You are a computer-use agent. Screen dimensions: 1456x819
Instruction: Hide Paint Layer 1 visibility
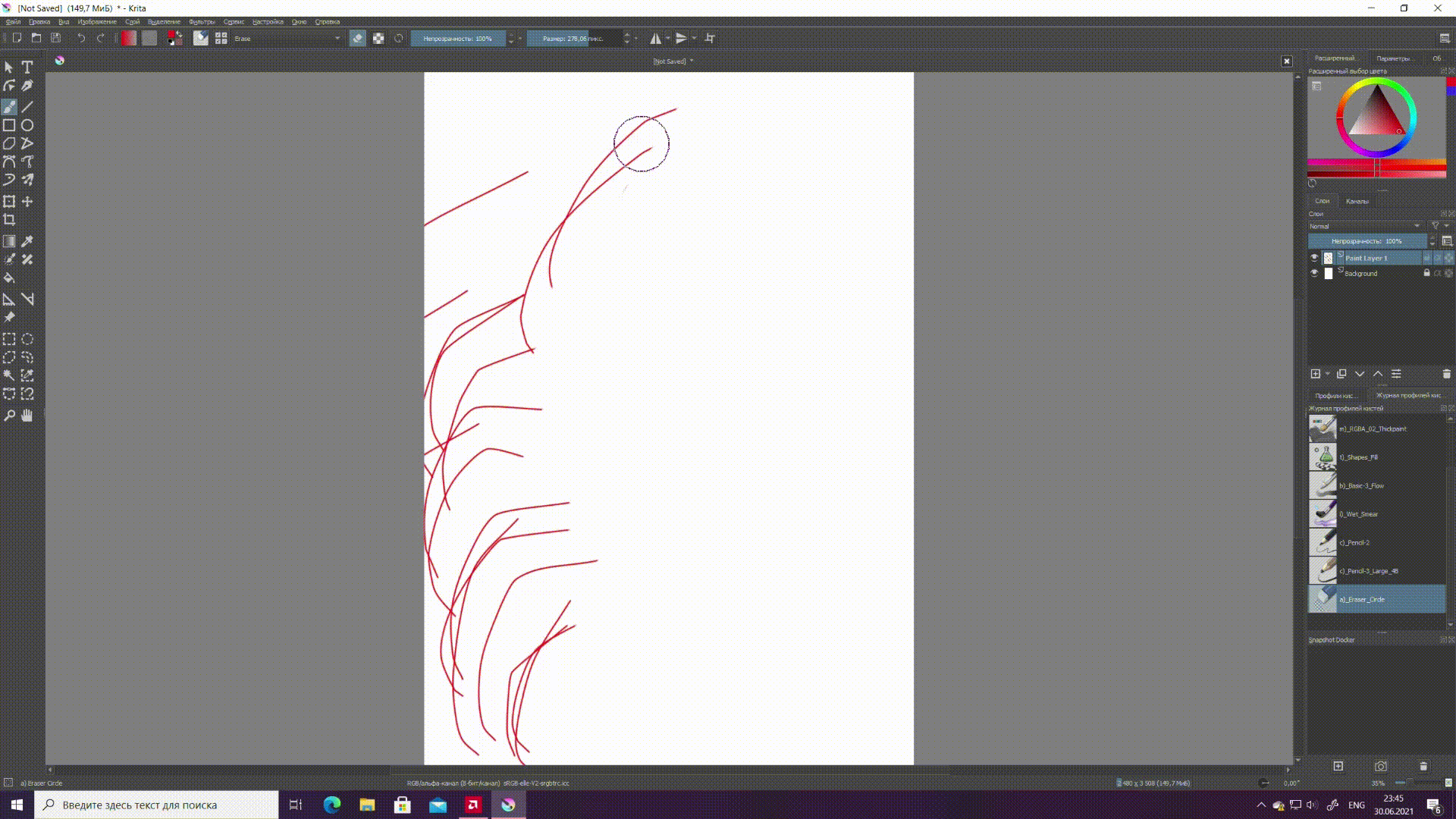click(1314, 258)
